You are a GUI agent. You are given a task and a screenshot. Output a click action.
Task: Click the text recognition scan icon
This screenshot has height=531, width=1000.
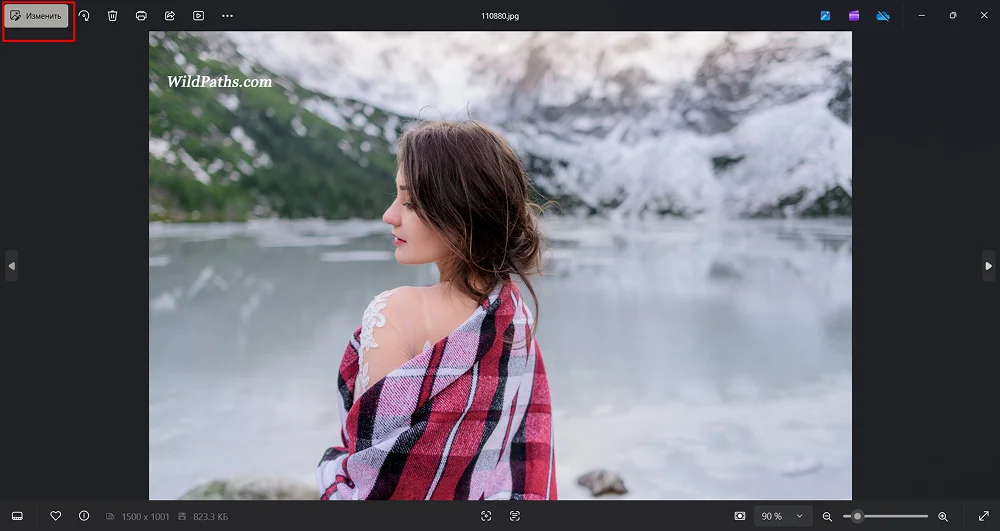click(x=515, y=516)
